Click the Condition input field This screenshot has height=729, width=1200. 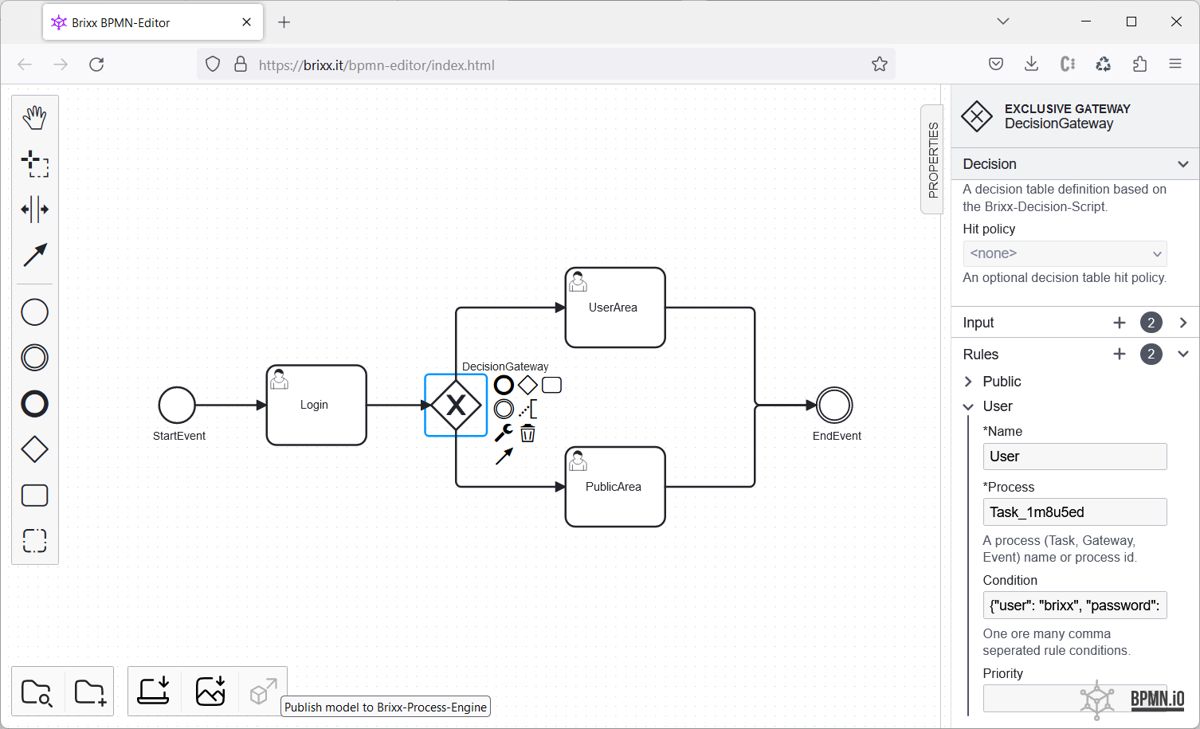pos(1074,605)
